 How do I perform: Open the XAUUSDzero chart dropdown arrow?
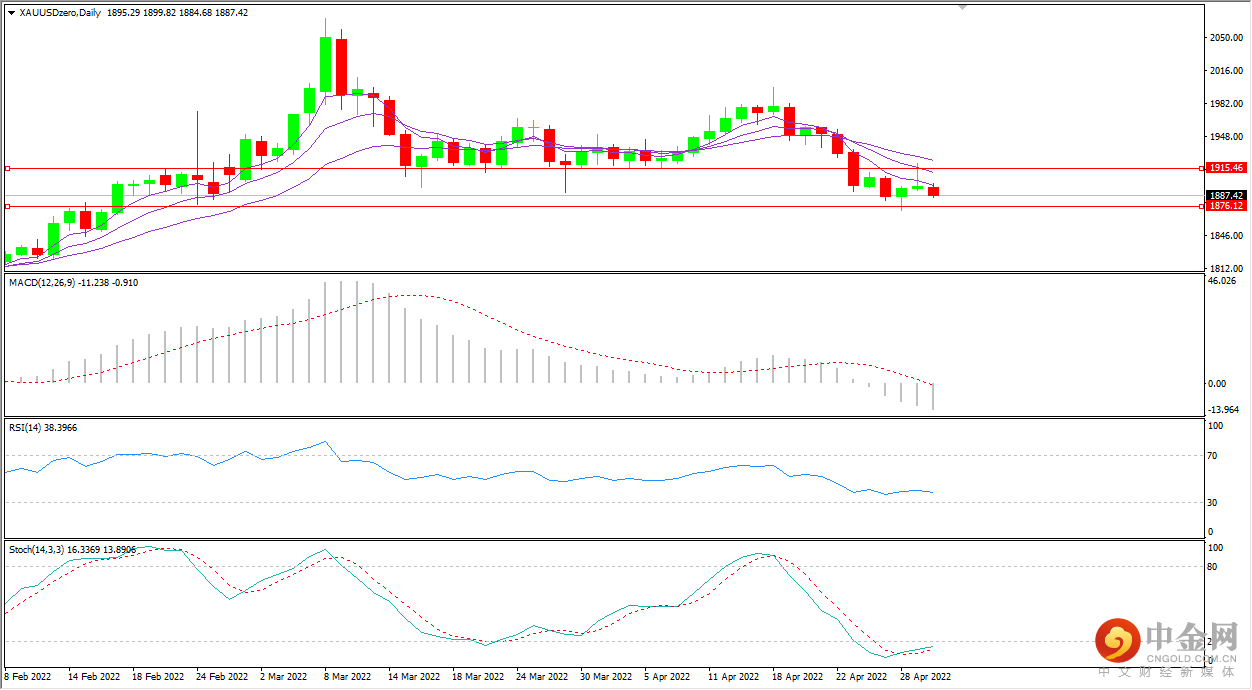[x=11, y=13]
